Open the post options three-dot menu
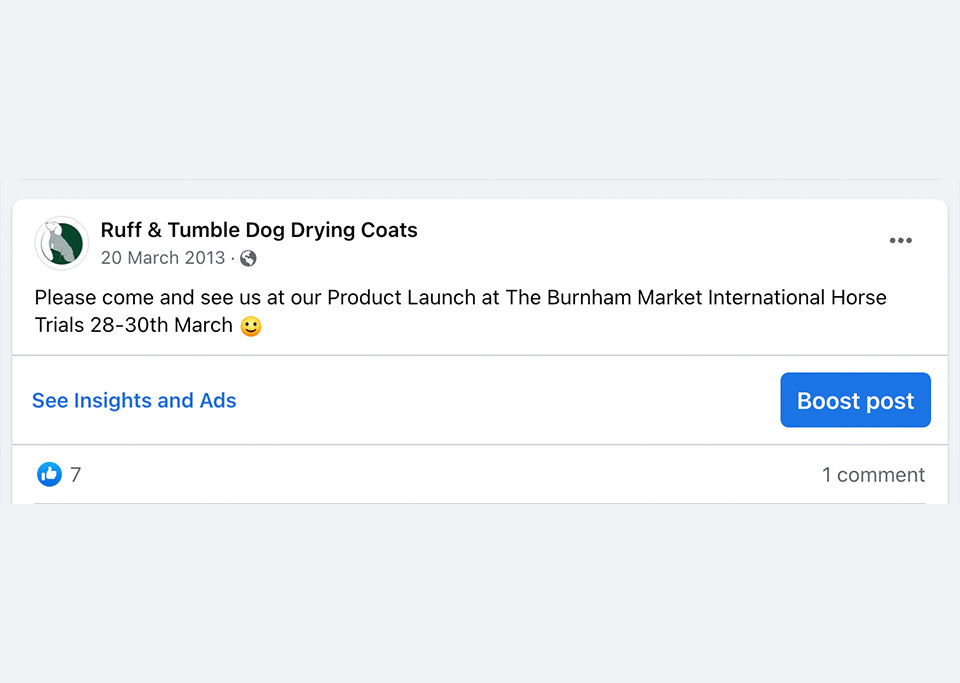The image size is (960, 683). [900, 241]
